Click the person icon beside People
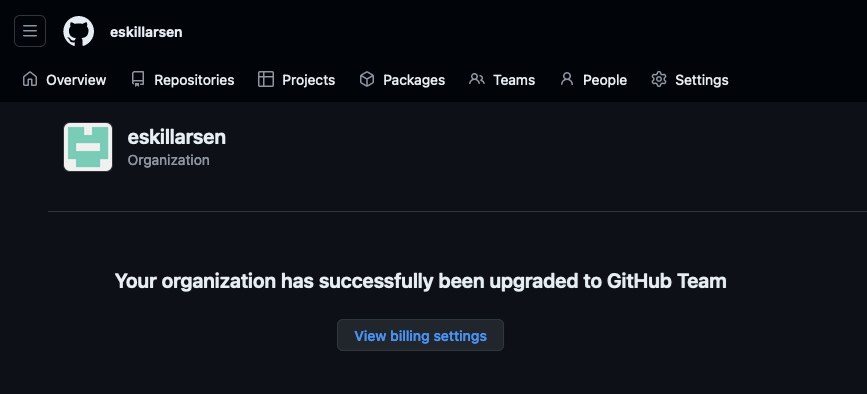 tap(567, 79)
